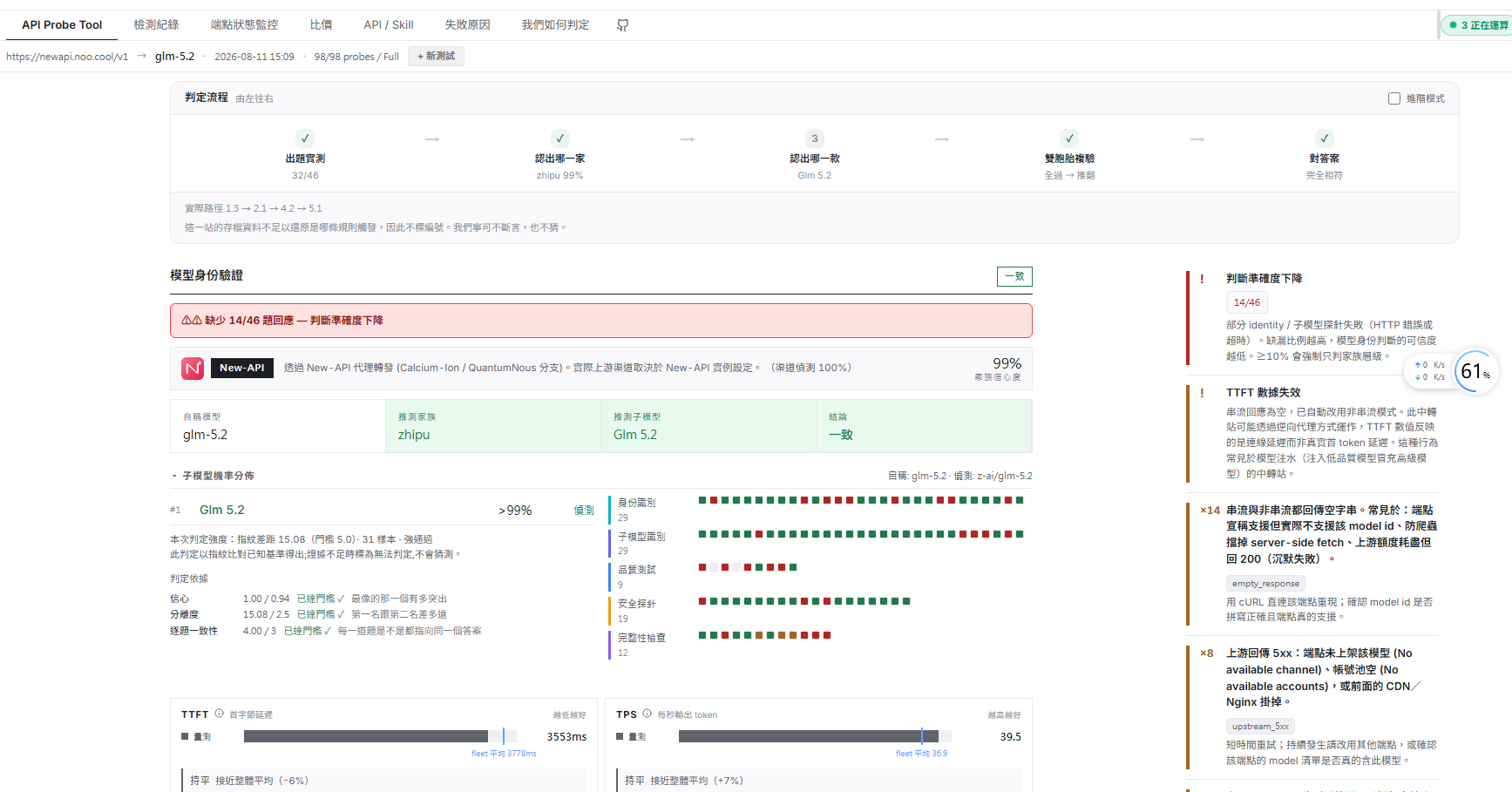1512x792 pixels.
Task: Click the fleet 平均 36.9 label
Action: (x=921, y=754)
